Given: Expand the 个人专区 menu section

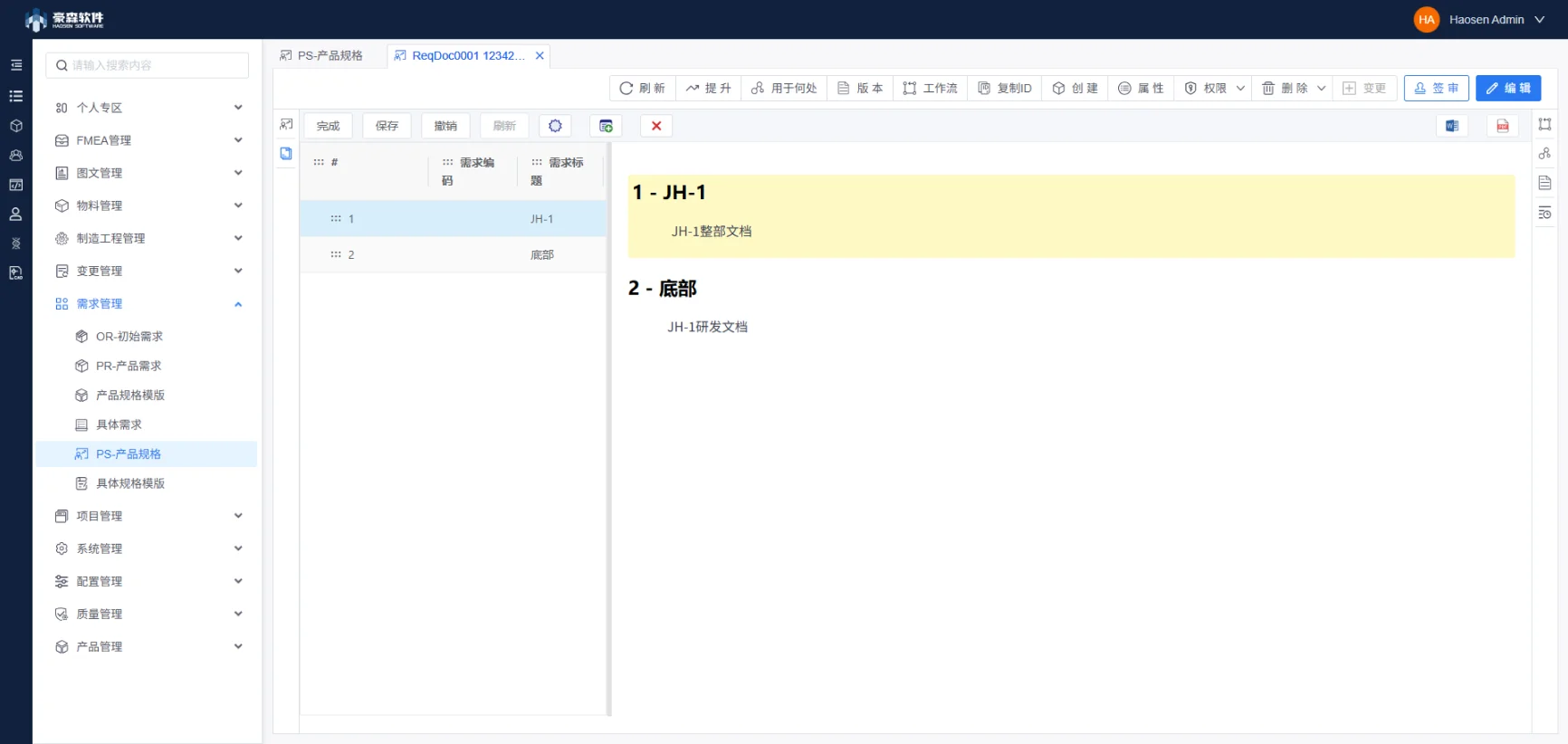Looking at the screenshot, I should [148, 108].
